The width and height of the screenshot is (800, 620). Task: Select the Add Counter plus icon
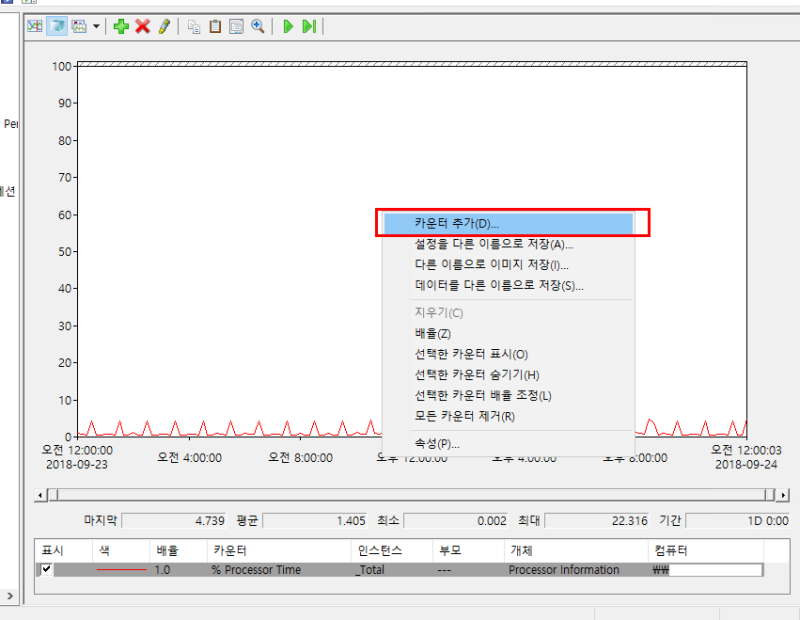(121, 27)
